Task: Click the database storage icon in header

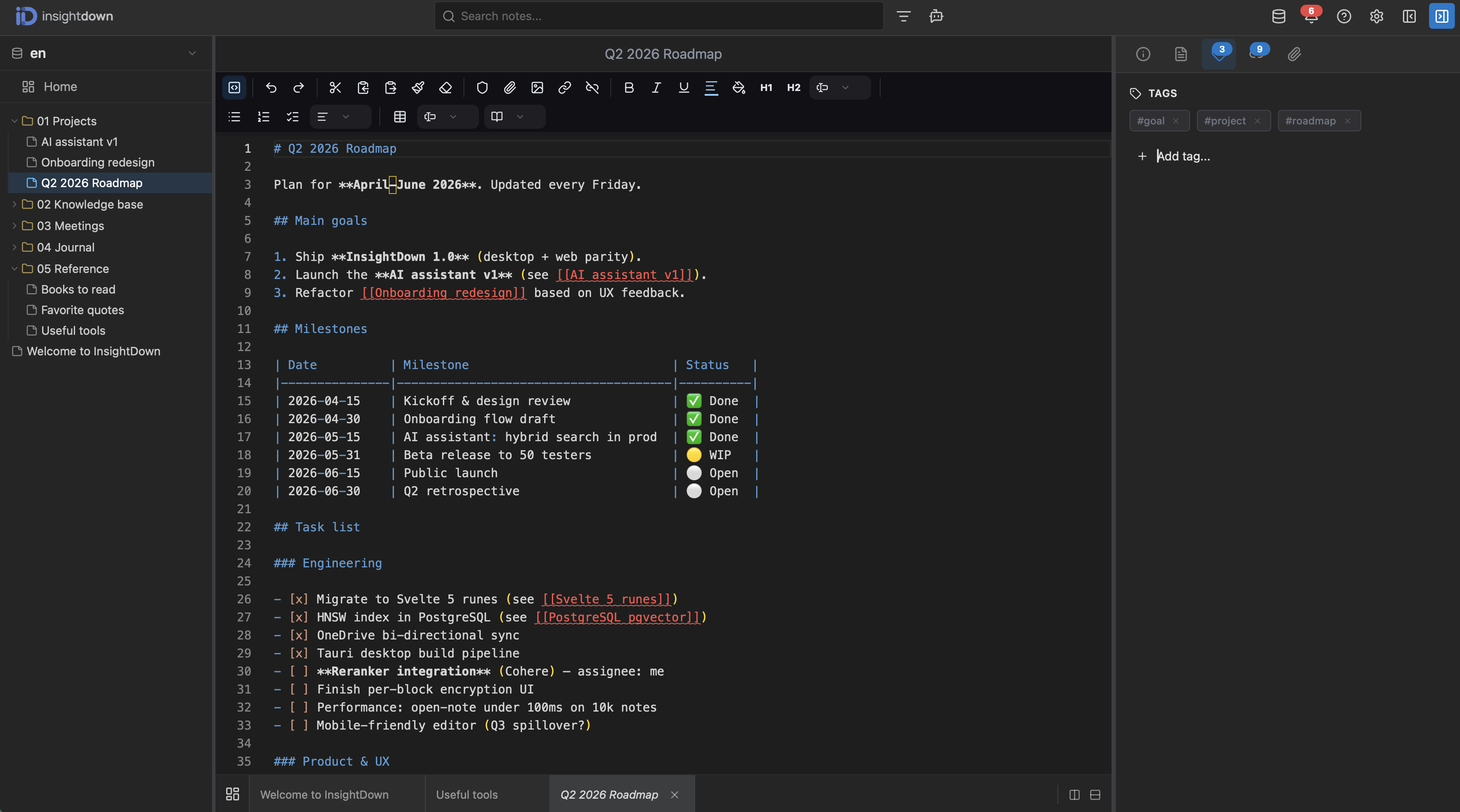Action: 1278,16
